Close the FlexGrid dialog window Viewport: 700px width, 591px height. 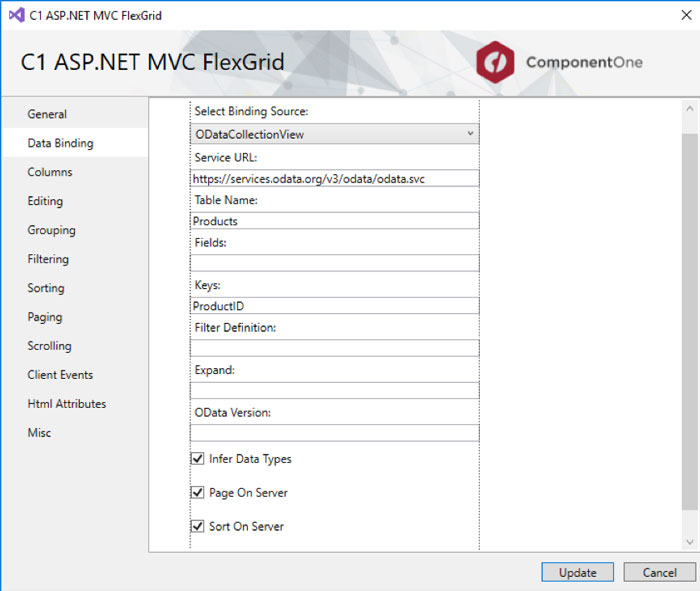coord(686,15)
